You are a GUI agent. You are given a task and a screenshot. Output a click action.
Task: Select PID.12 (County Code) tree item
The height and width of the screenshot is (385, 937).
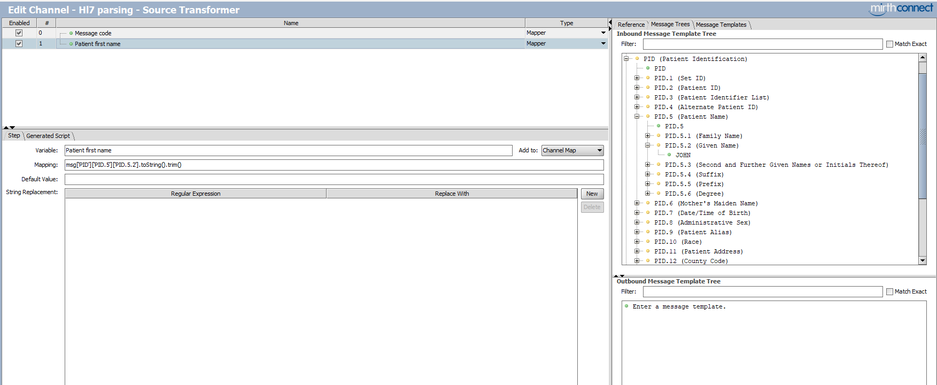pos(692,261)
